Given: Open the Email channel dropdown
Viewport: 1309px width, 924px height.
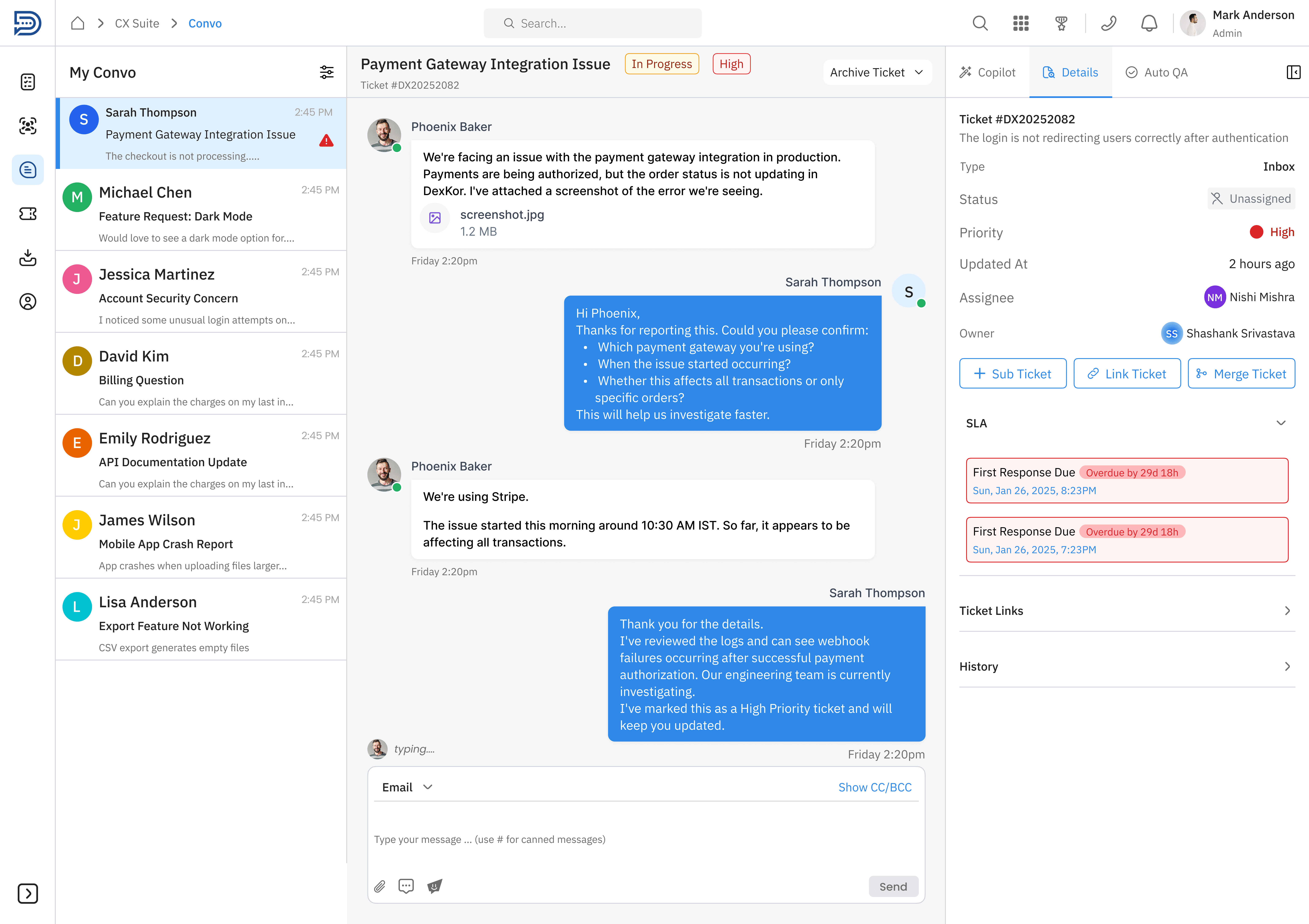Looking at the screenshot, I should click(x=407, y=787).
